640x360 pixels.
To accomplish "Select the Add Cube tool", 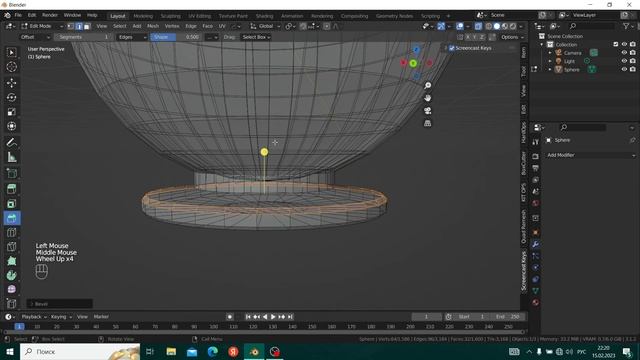I will 11,173.
